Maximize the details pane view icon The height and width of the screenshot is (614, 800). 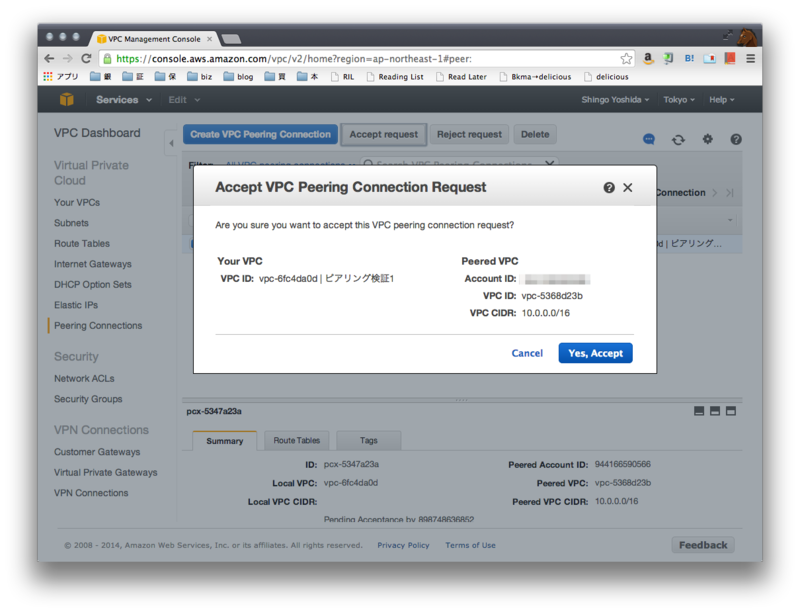pyautogui.click(x=731, y=411)
